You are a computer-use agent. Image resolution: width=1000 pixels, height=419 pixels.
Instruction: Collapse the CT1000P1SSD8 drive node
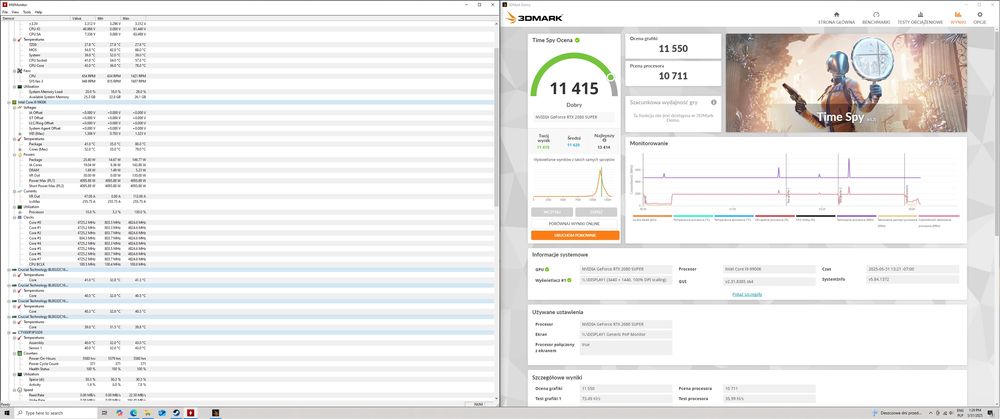tap(8, 332)
